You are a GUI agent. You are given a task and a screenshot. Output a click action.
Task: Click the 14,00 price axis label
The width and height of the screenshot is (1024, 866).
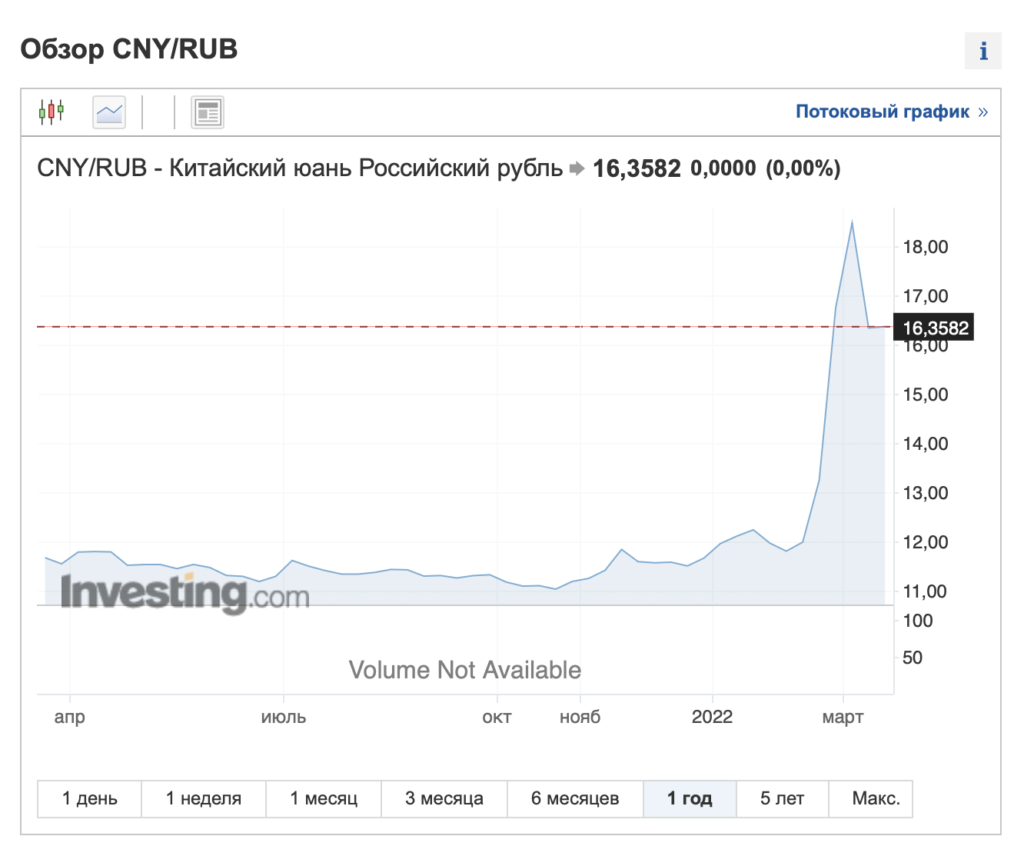925,444
